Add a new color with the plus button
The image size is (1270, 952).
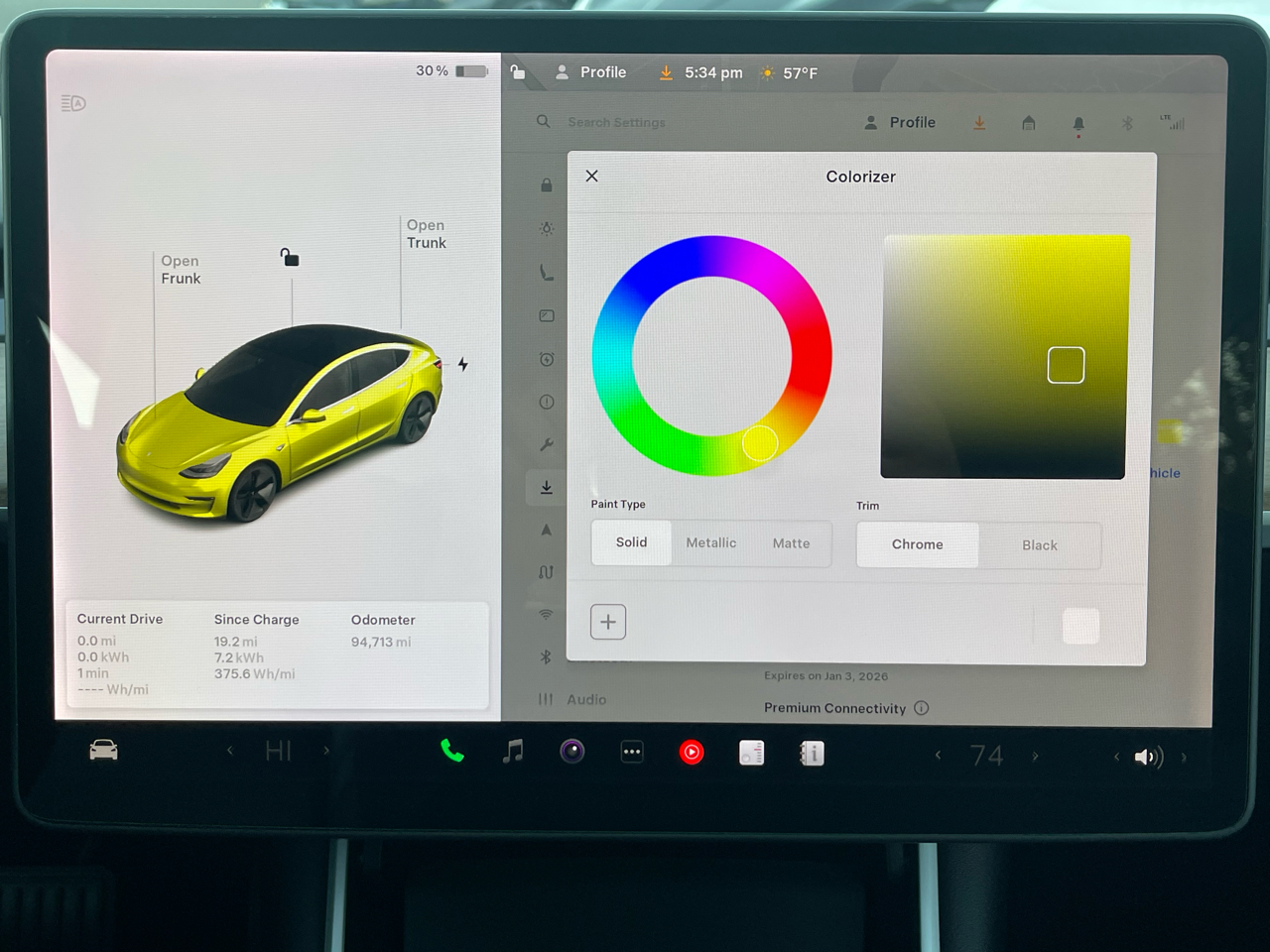click(608, 622)
